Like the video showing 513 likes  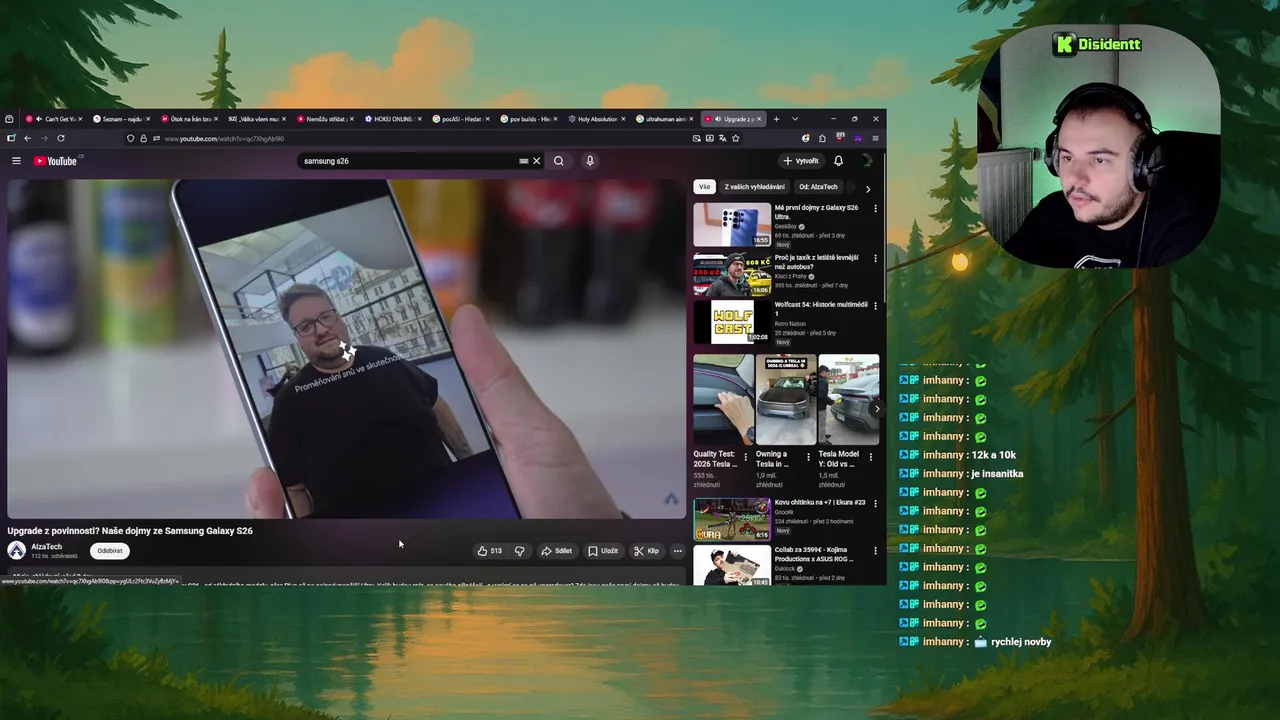tap(490, 551)
